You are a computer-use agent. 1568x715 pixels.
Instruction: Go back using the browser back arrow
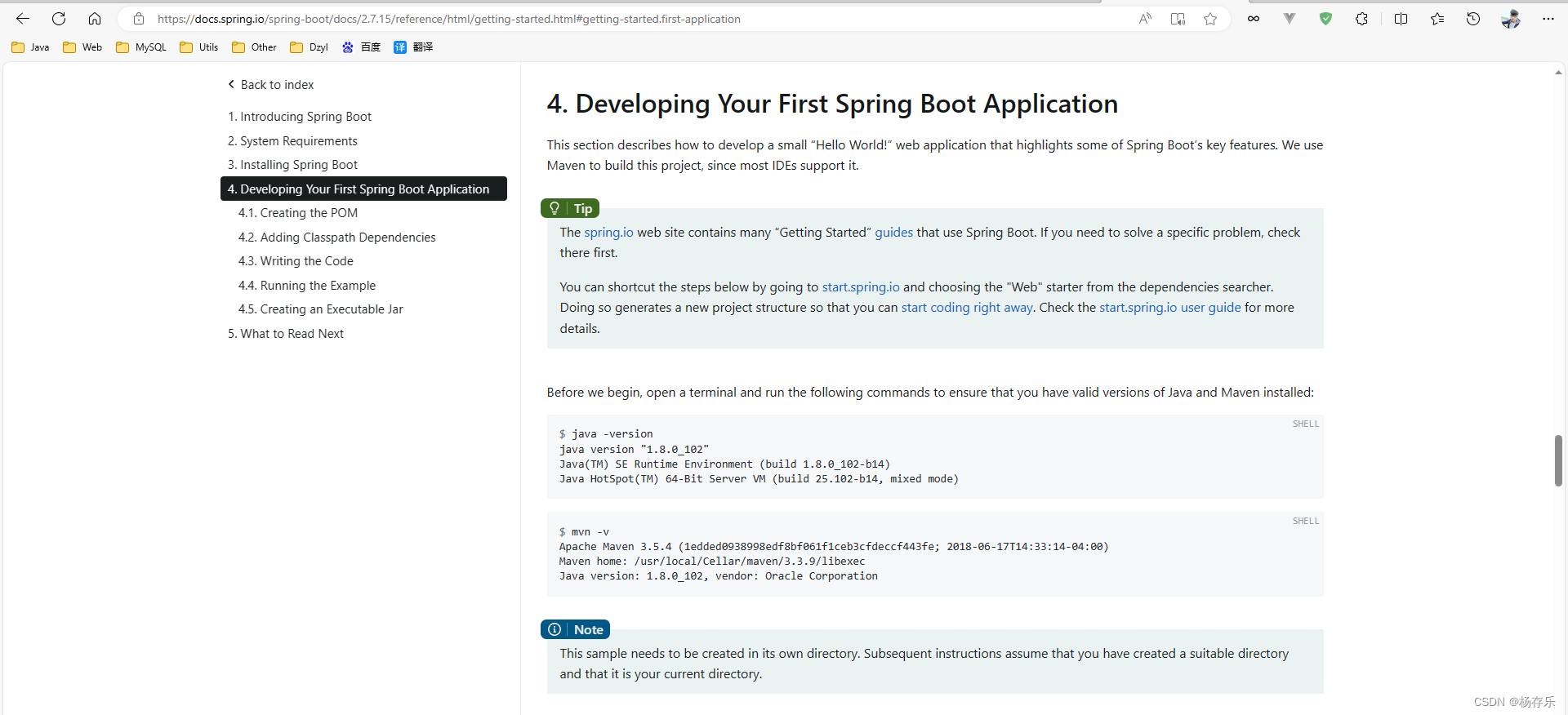[23, 19]
